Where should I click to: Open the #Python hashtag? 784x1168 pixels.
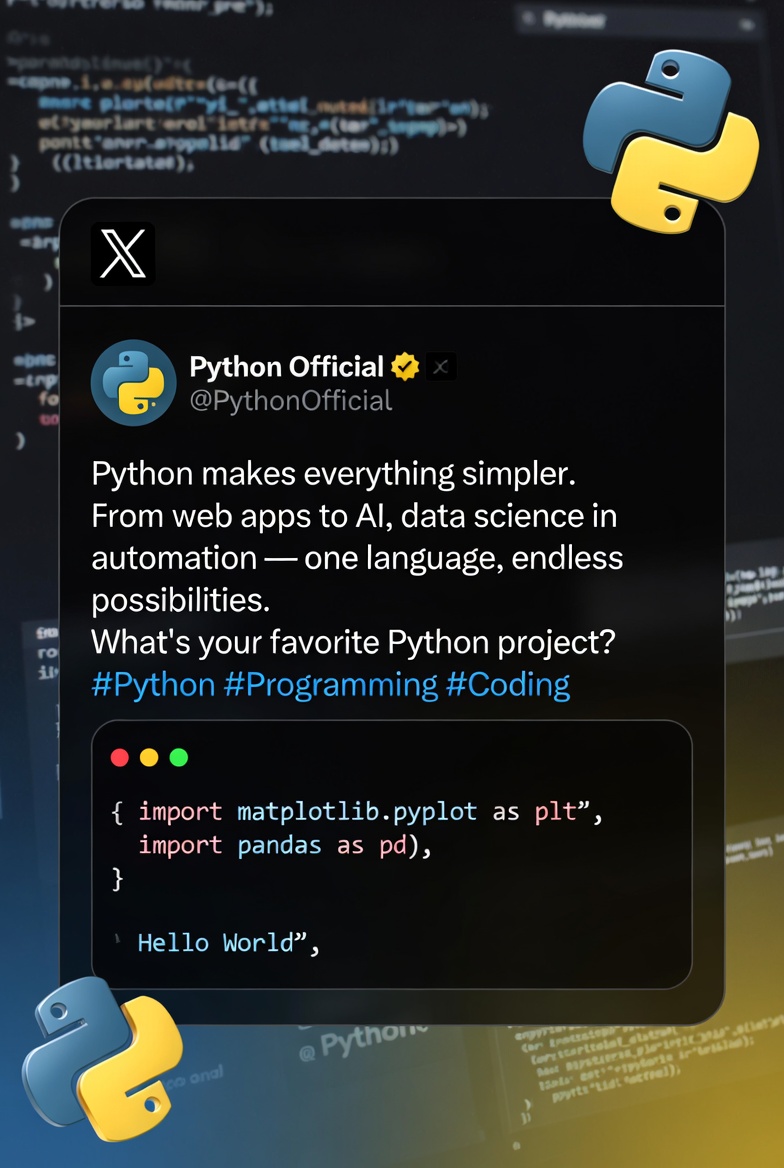(154, 685)
